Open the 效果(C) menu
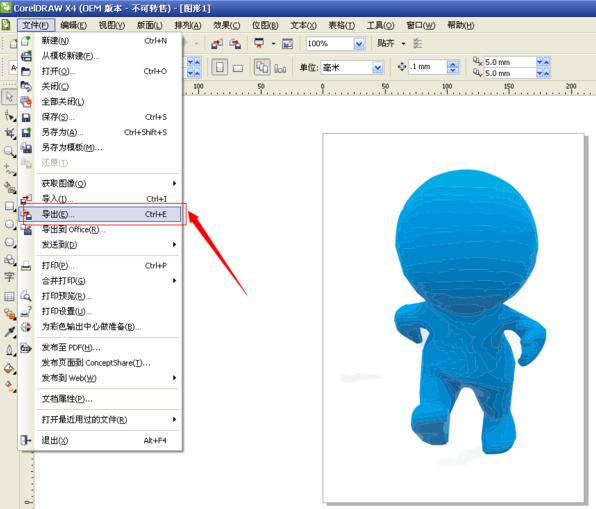The image size is (596, 509). point(227,25)
